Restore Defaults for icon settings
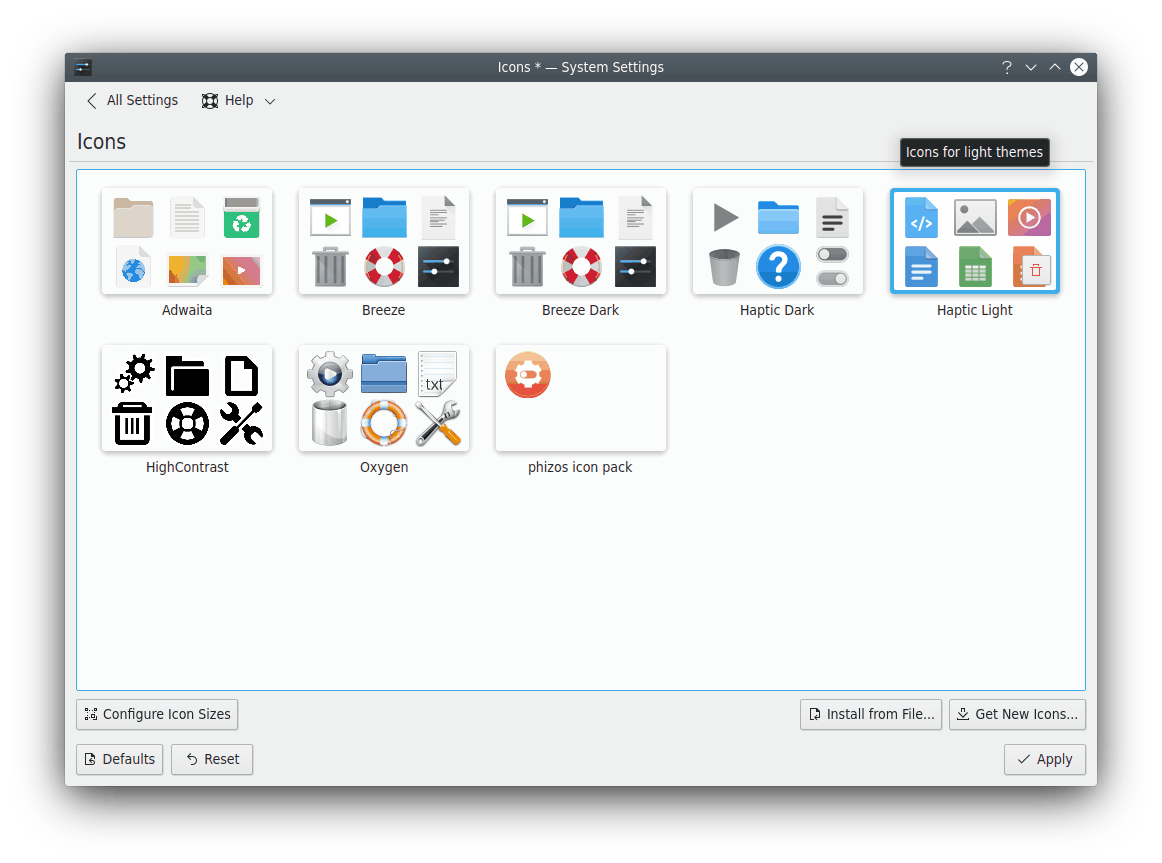Screen dimensions: 1162x863 (119, 759)
